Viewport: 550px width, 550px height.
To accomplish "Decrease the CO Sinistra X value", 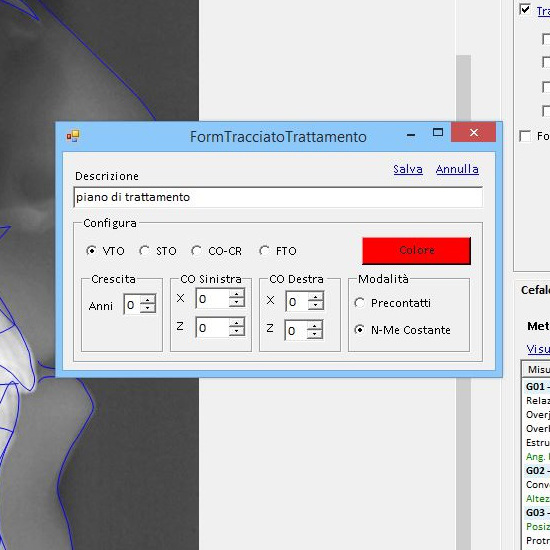I will (237, 303).
